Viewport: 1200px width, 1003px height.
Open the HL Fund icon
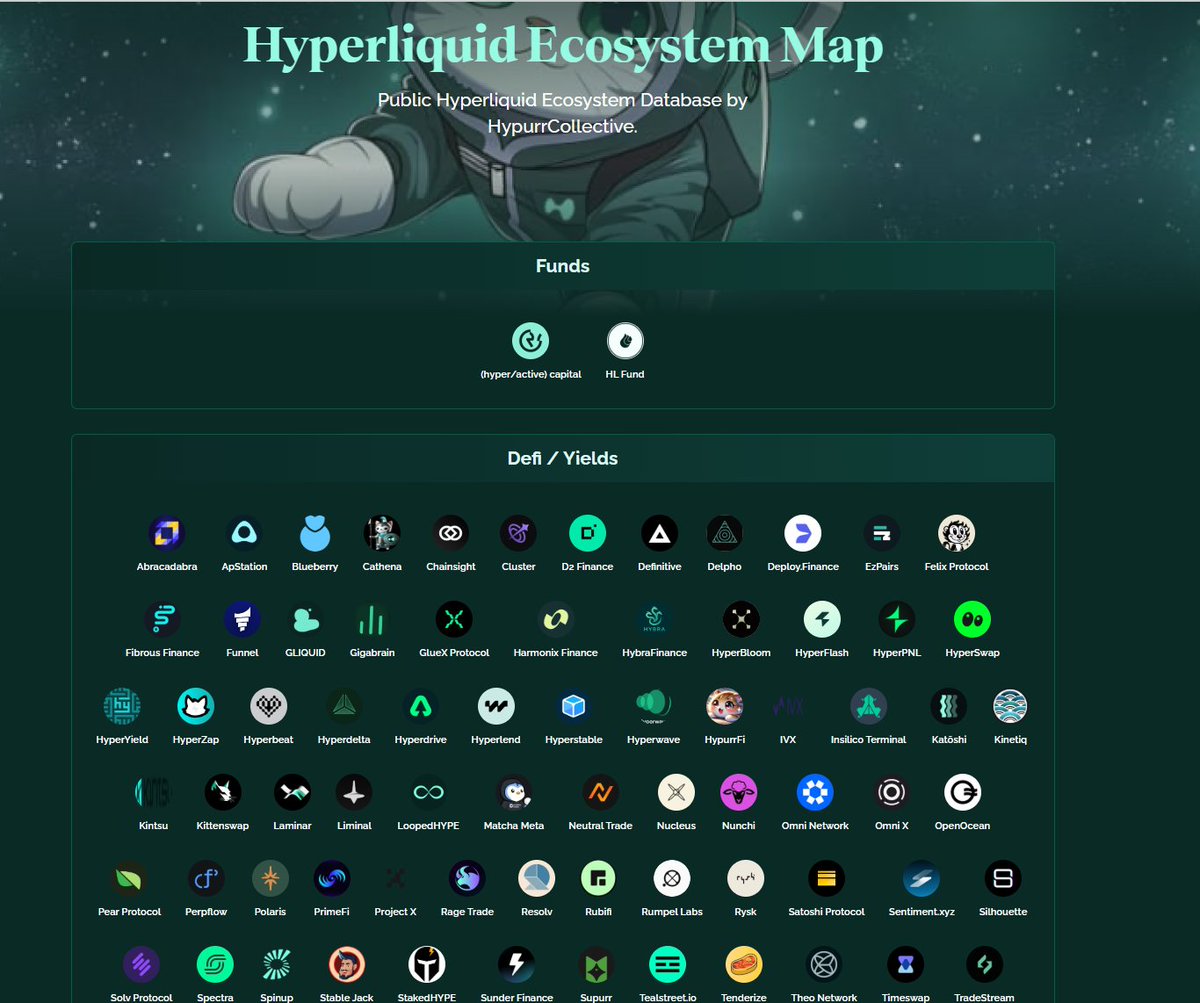(625, 341)
